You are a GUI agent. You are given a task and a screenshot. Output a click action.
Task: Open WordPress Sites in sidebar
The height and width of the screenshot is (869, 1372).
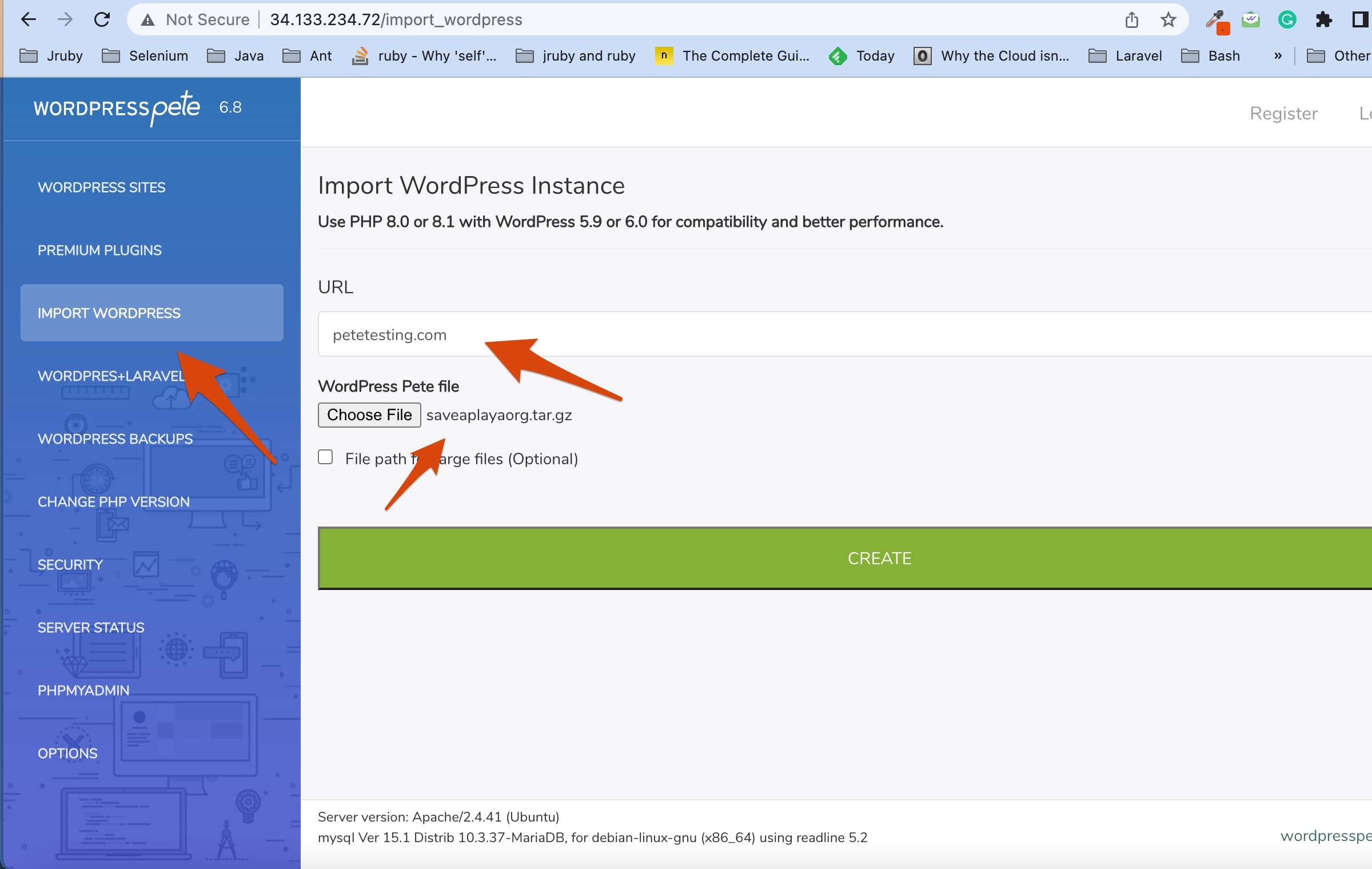coord(101,187)
